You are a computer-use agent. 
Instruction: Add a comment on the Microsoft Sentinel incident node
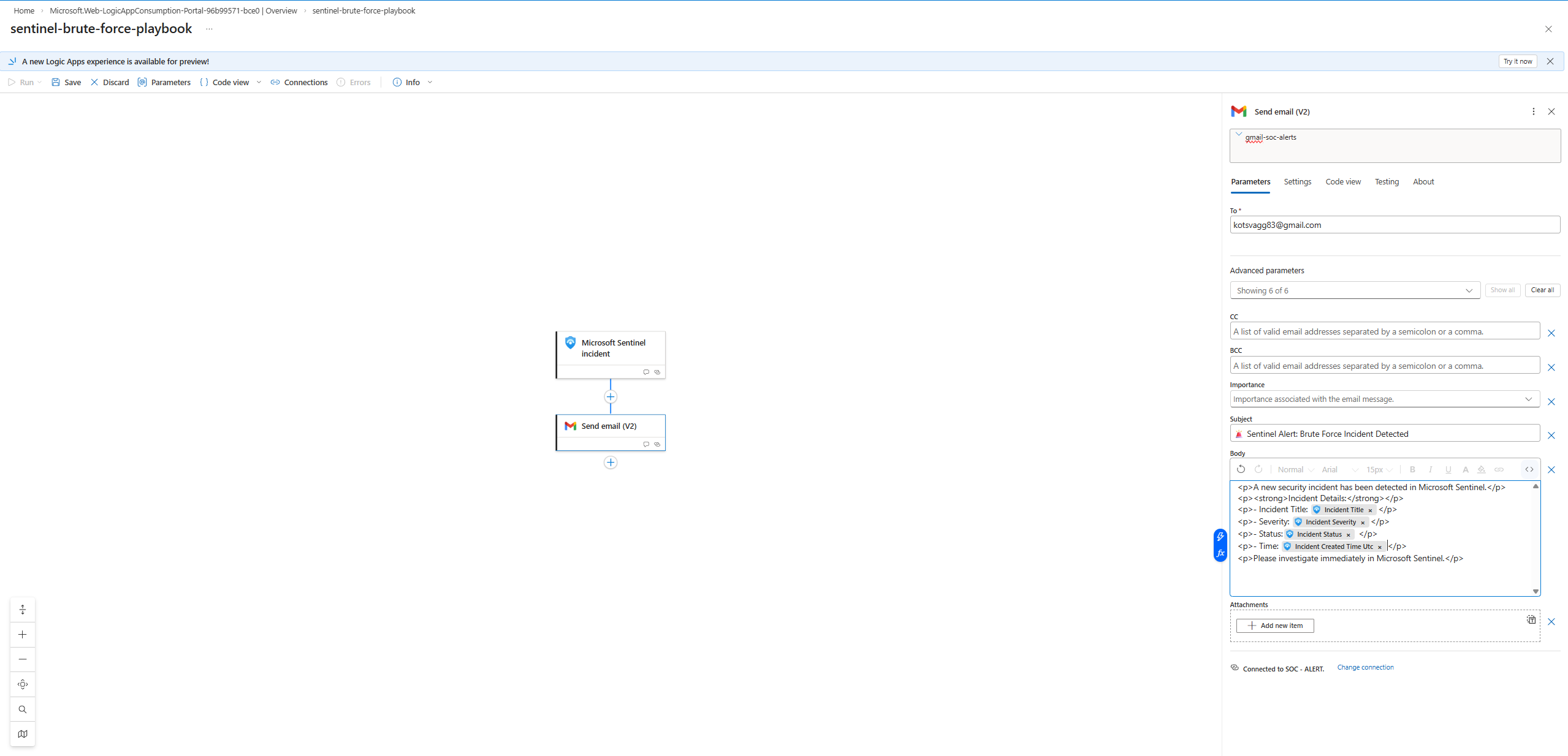(645, 372)
